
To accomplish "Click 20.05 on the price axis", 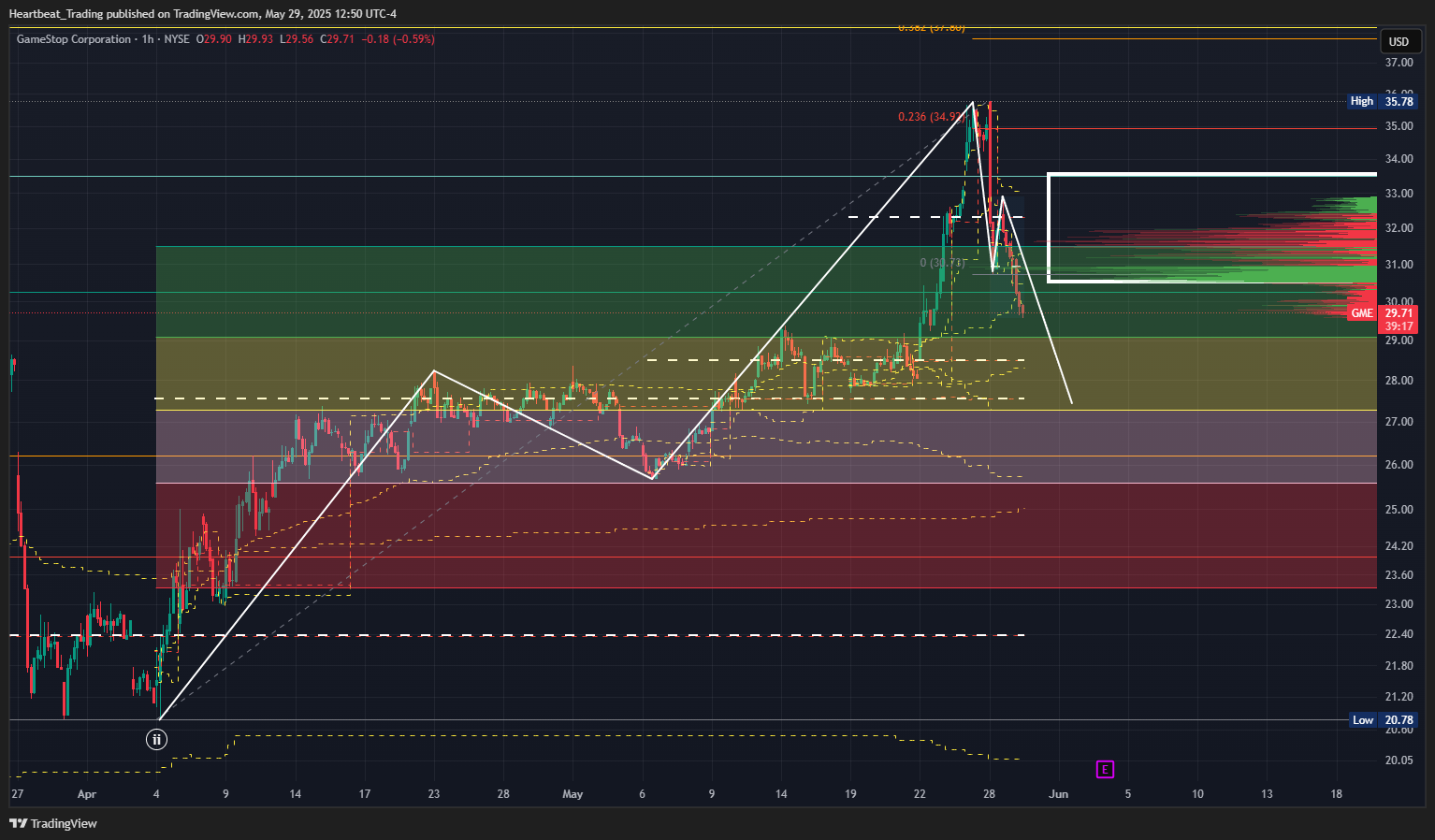I will [x=1399, y=760].
